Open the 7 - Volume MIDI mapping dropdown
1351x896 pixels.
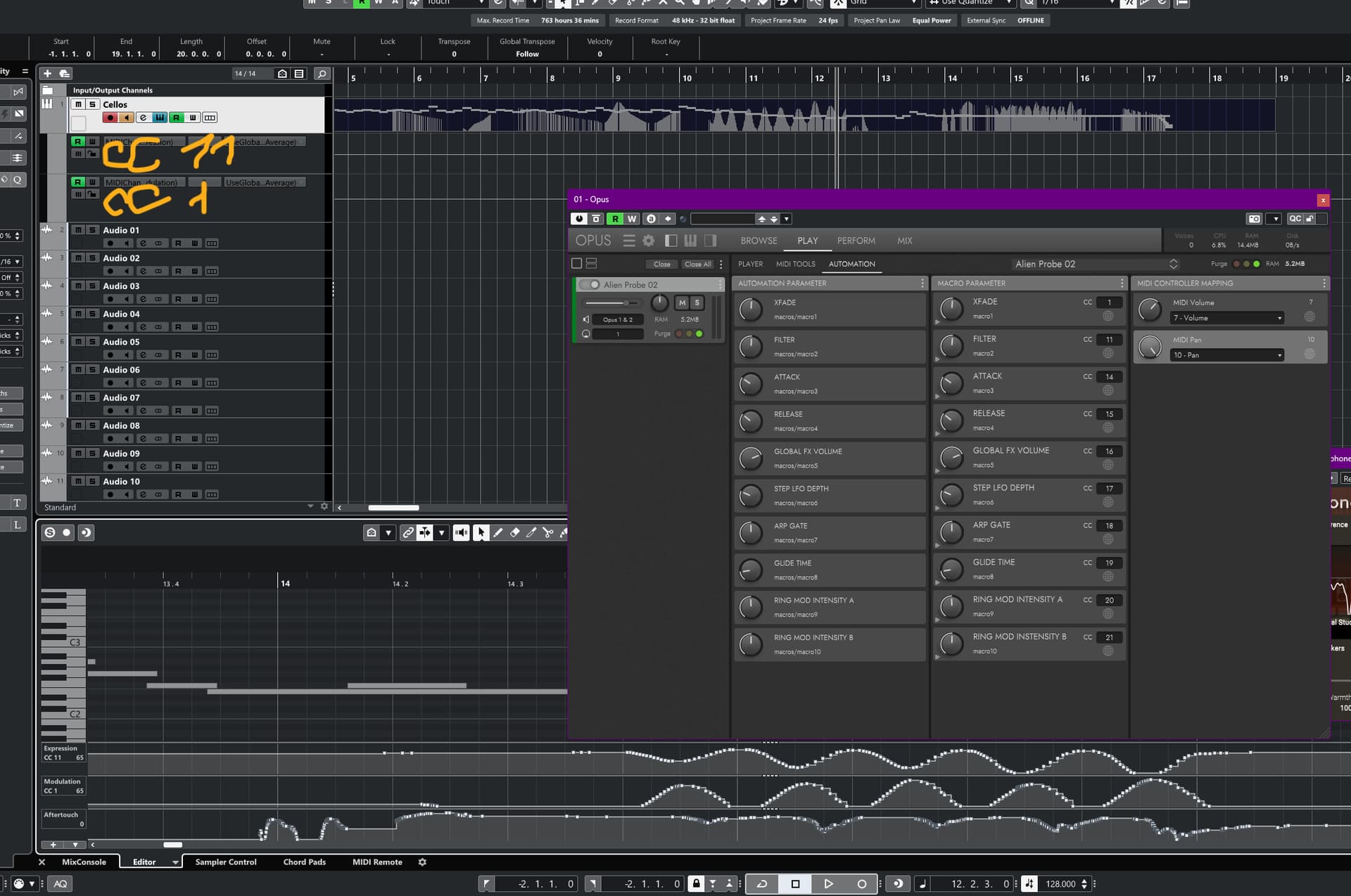1226,317
